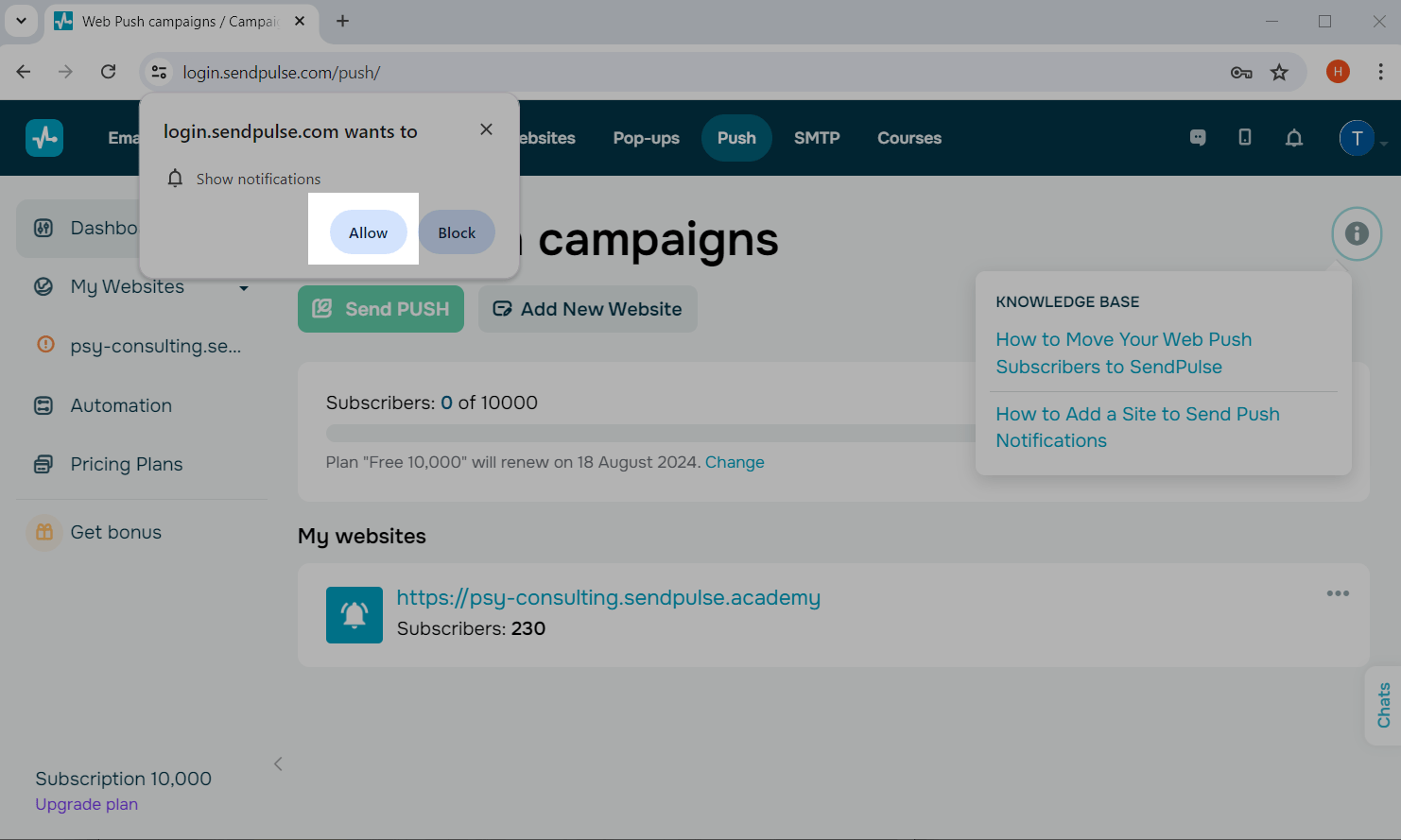Screen dimensions: 1401x840
Task: Click the Change plan link
Action: pos(735,462)
